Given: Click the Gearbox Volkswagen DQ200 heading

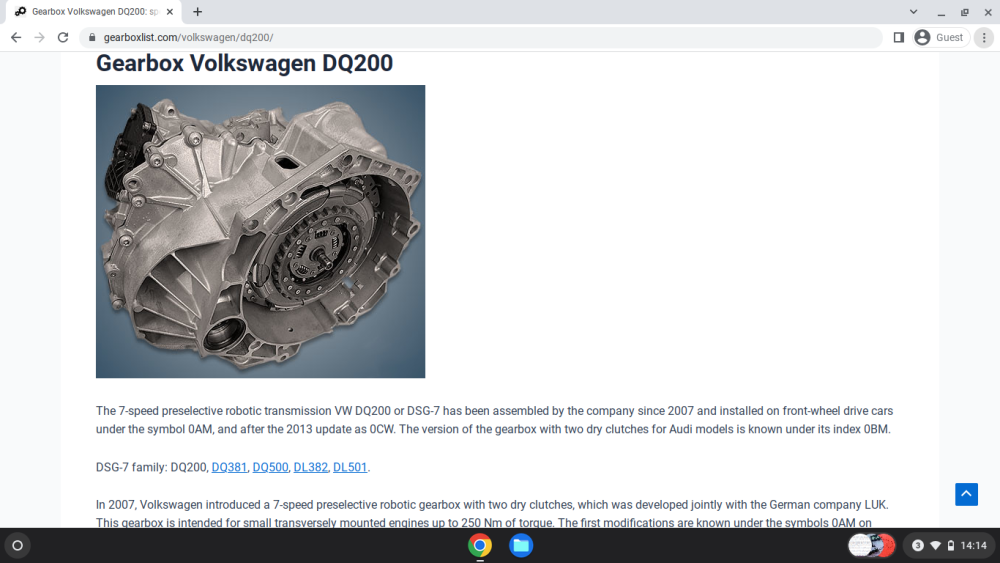Looking at the screenshot, I should tap(244, 63).
